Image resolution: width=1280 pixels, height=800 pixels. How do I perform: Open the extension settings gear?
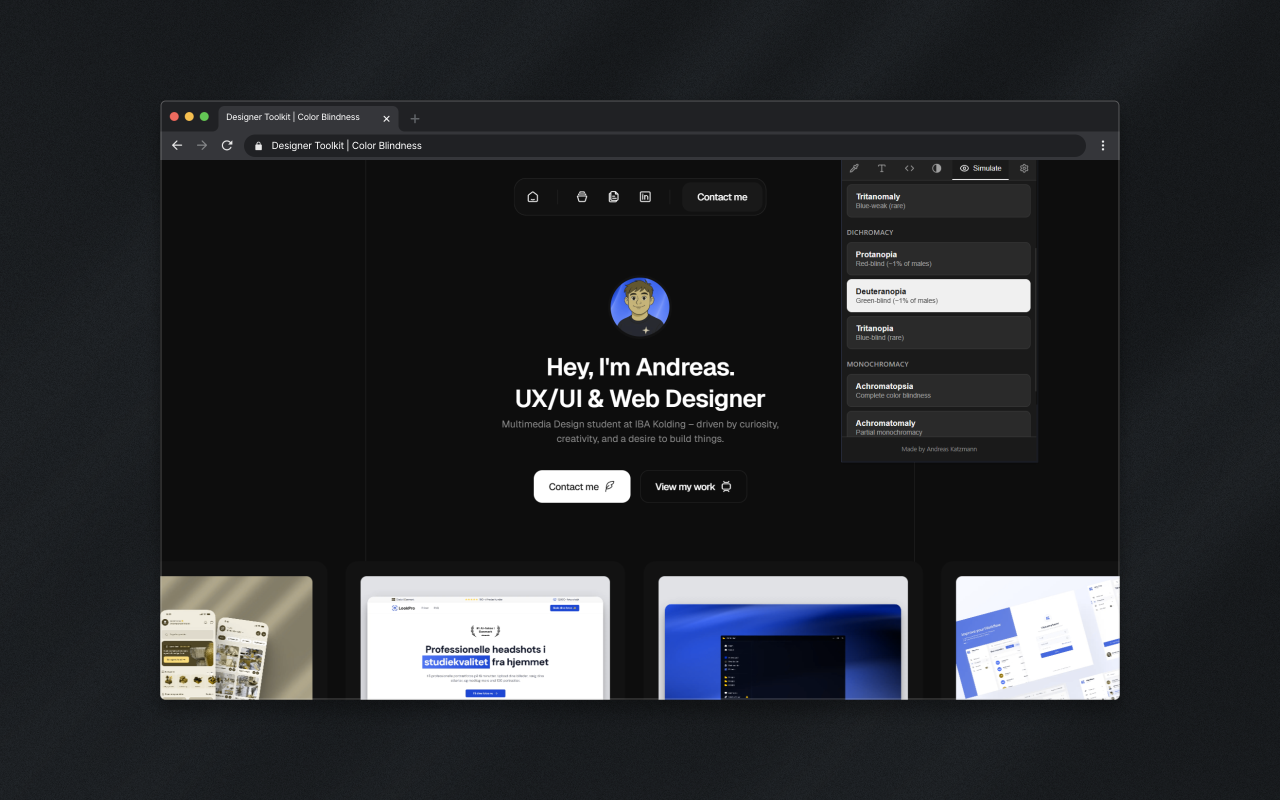[x=1023, y=168]
